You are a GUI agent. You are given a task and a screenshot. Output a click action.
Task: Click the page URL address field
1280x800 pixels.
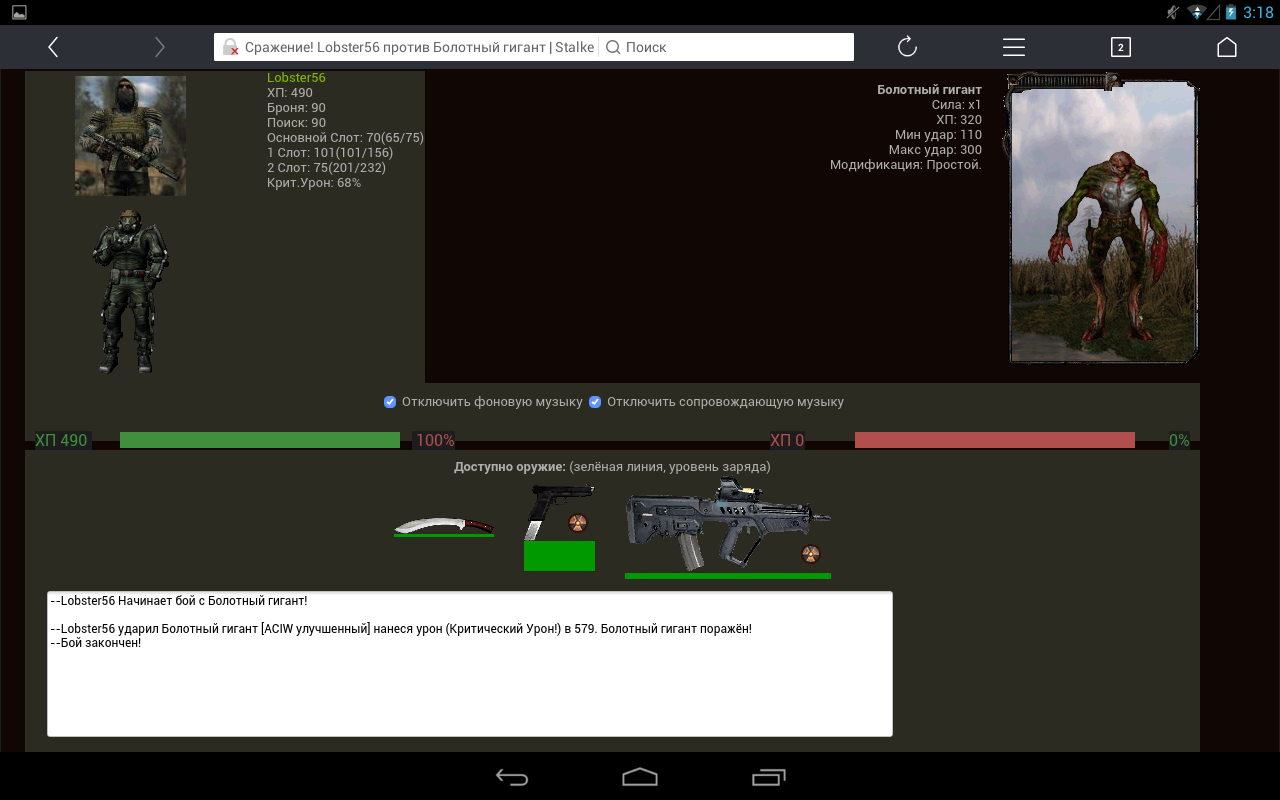click(x=406, y=47)
